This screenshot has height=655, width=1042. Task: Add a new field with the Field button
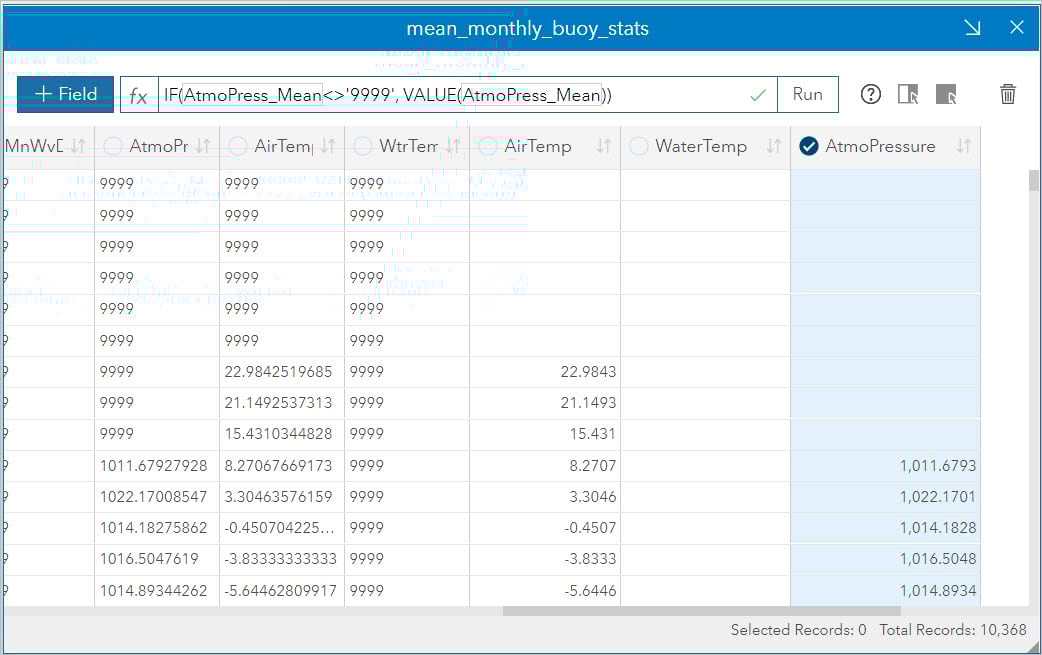[64, 93]
